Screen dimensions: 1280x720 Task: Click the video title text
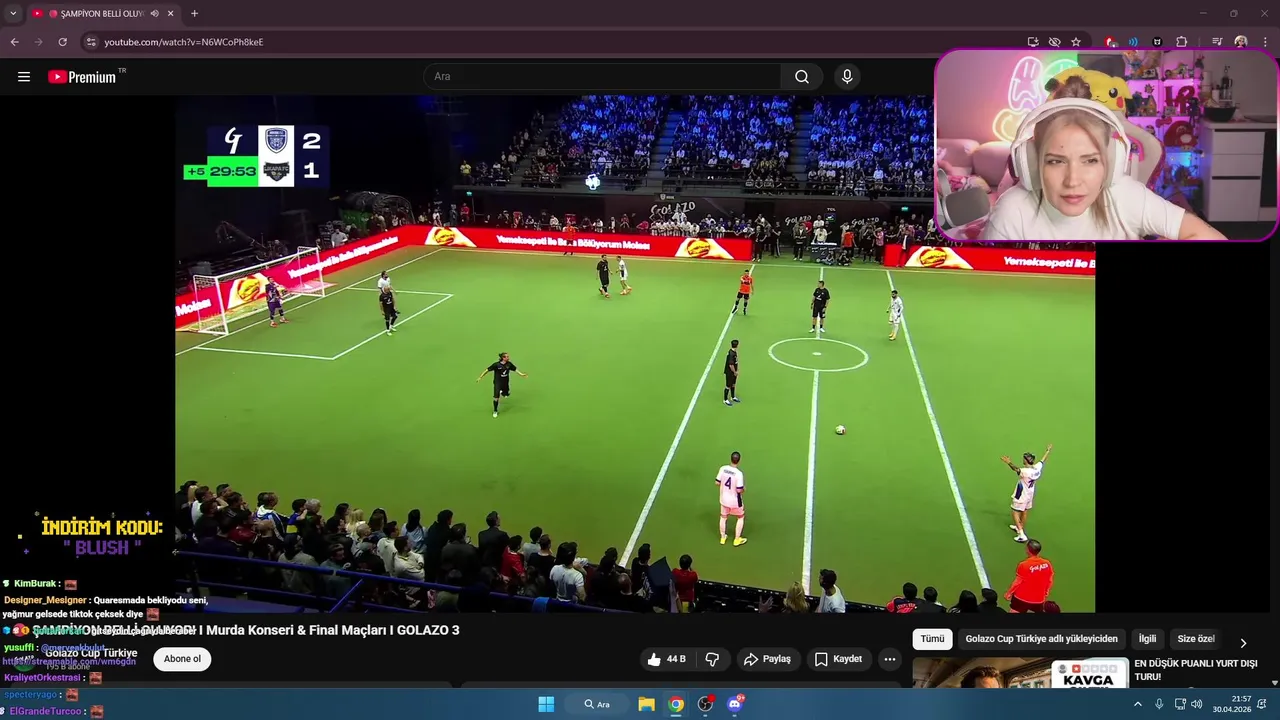(246, 630)
